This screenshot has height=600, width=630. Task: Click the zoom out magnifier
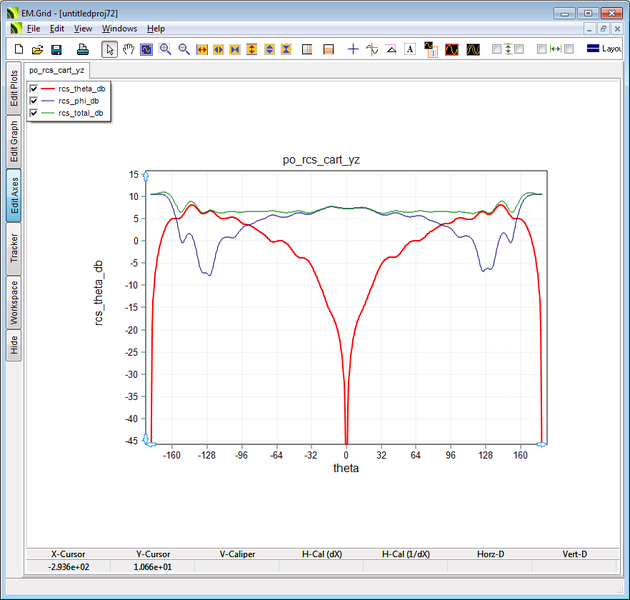coord(184,49)
